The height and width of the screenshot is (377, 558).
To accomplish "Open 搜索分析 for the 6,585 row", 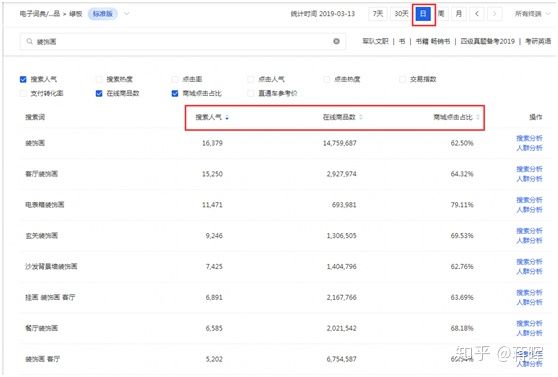I will point(529,323).
